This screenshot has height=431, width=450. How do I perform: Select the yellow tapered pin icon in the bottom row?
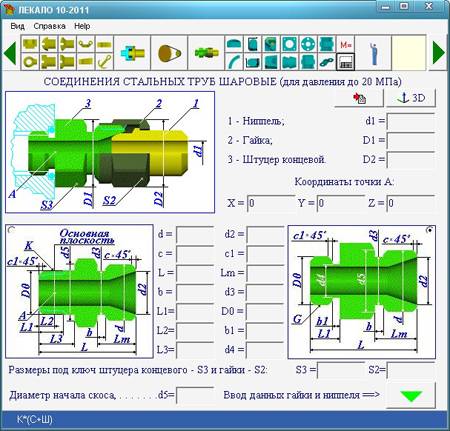pos(86,61)
